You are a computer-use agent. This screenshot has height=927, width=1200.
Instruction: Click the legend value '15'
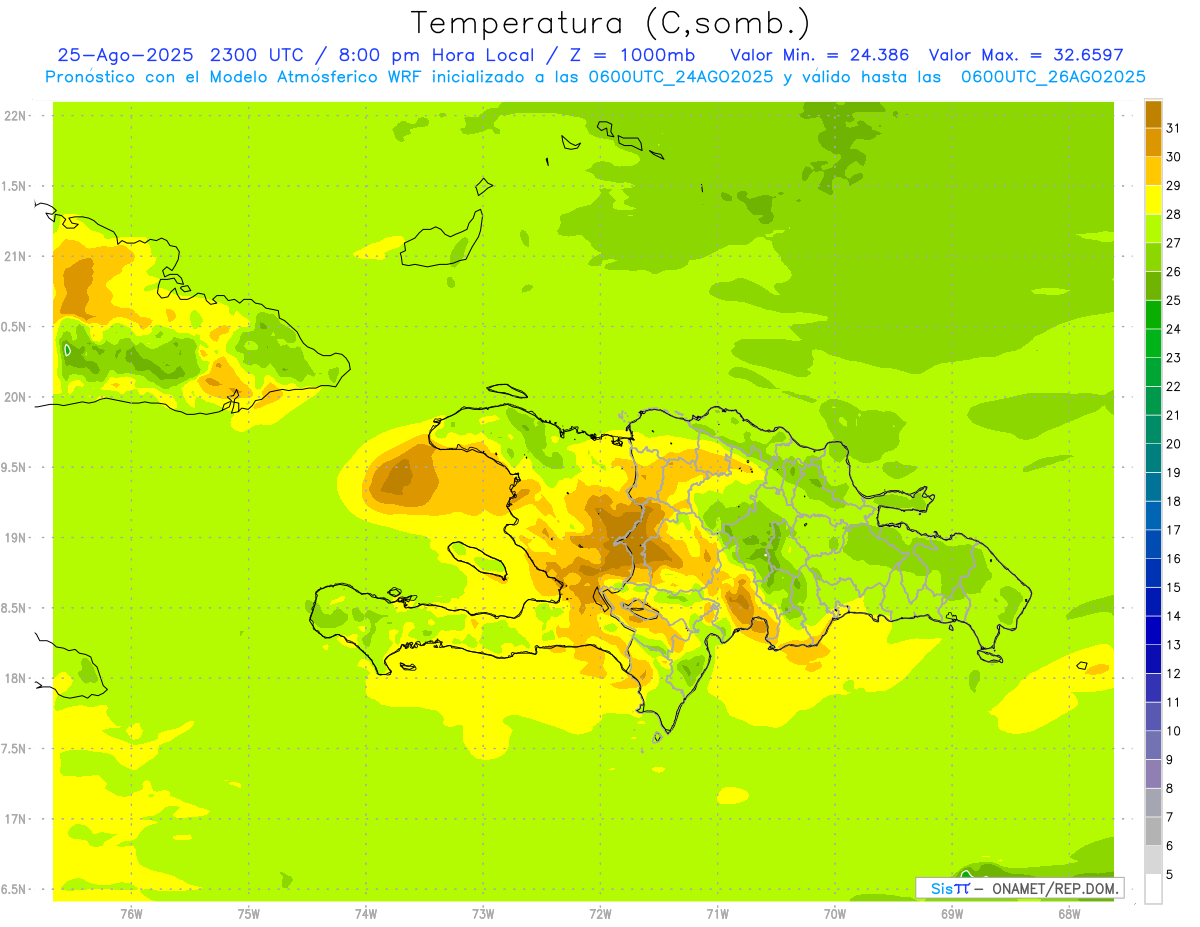[1173, 587]
